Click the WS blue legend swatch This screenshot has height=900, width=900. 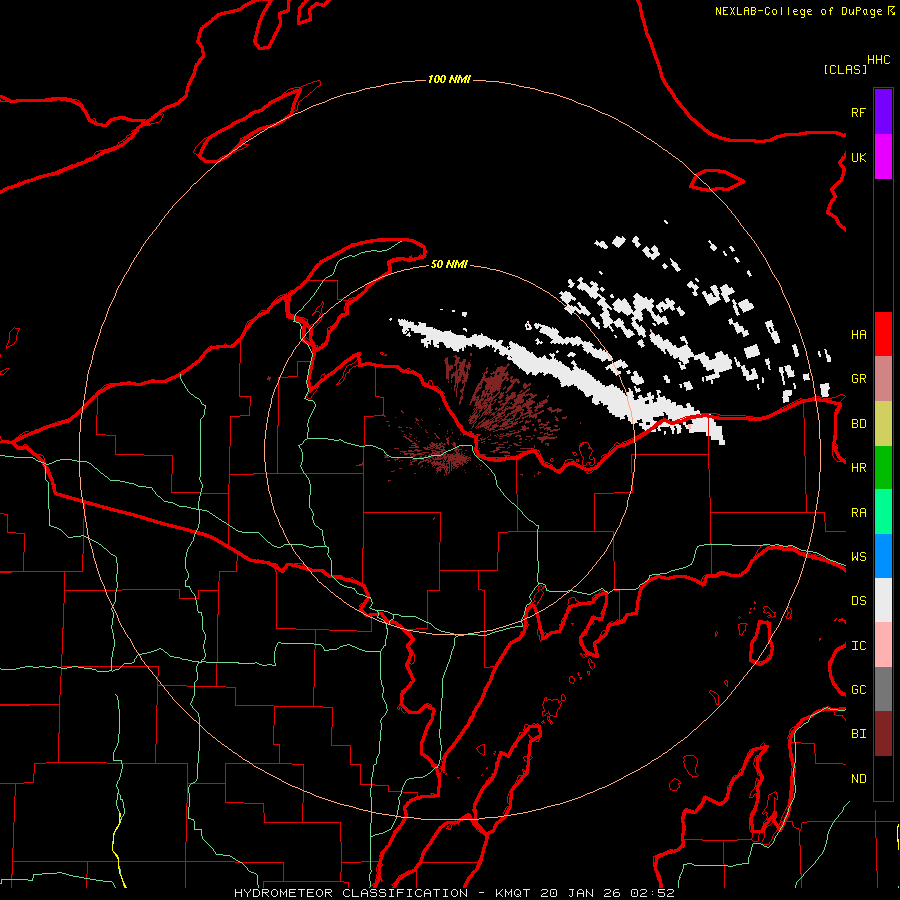[883, 556]
